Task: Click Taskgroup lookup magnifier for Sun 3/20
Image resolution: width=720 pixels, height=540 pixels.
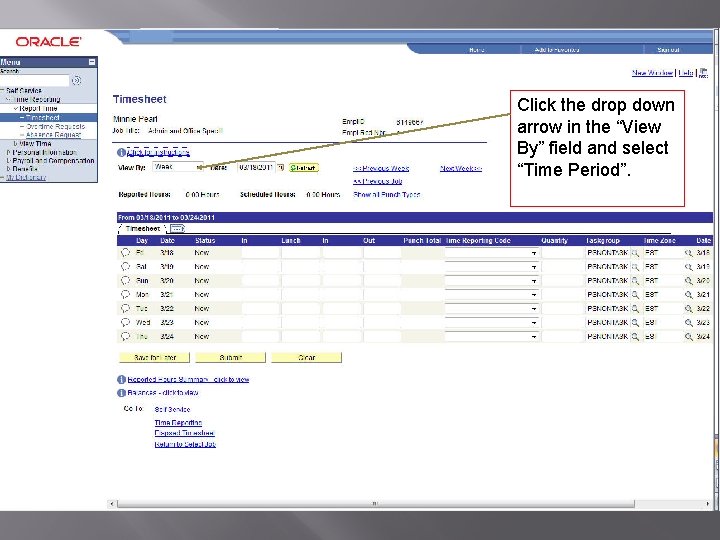Action: click(x=635, y=281)
